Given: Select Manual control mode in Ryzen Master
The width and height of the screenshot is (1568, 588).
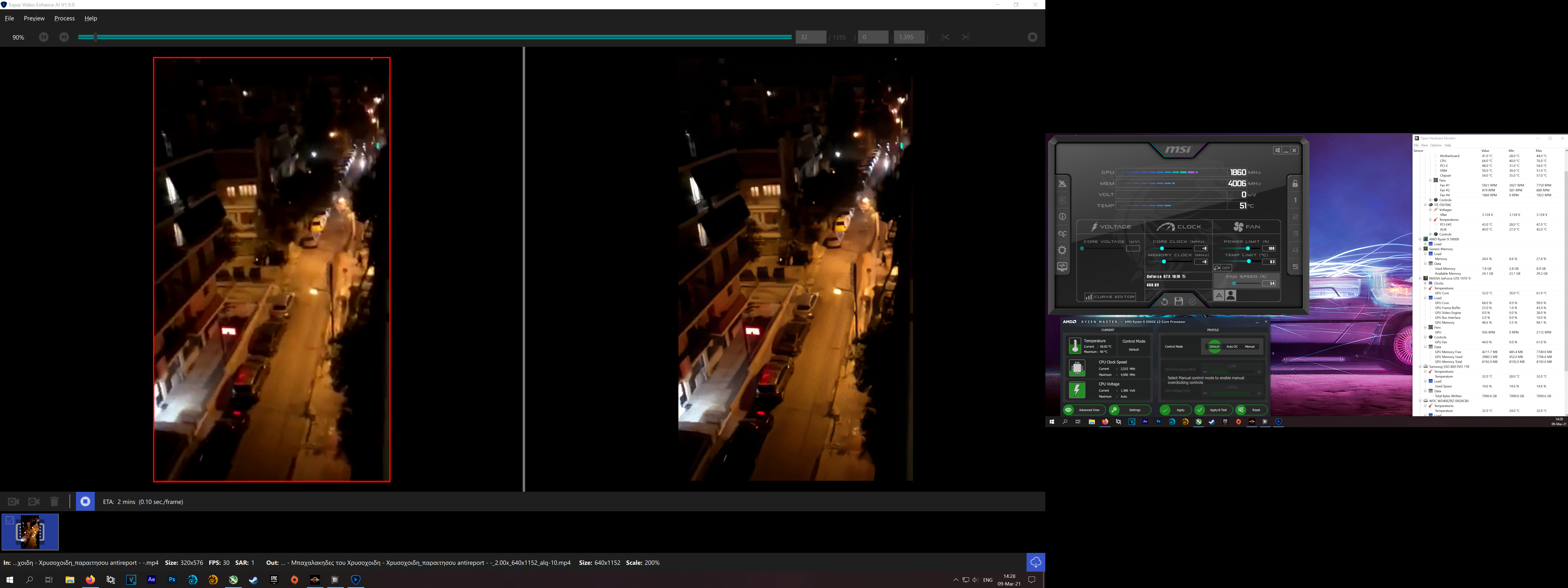Looking at the screenshot, I should tap(1250, 346).
